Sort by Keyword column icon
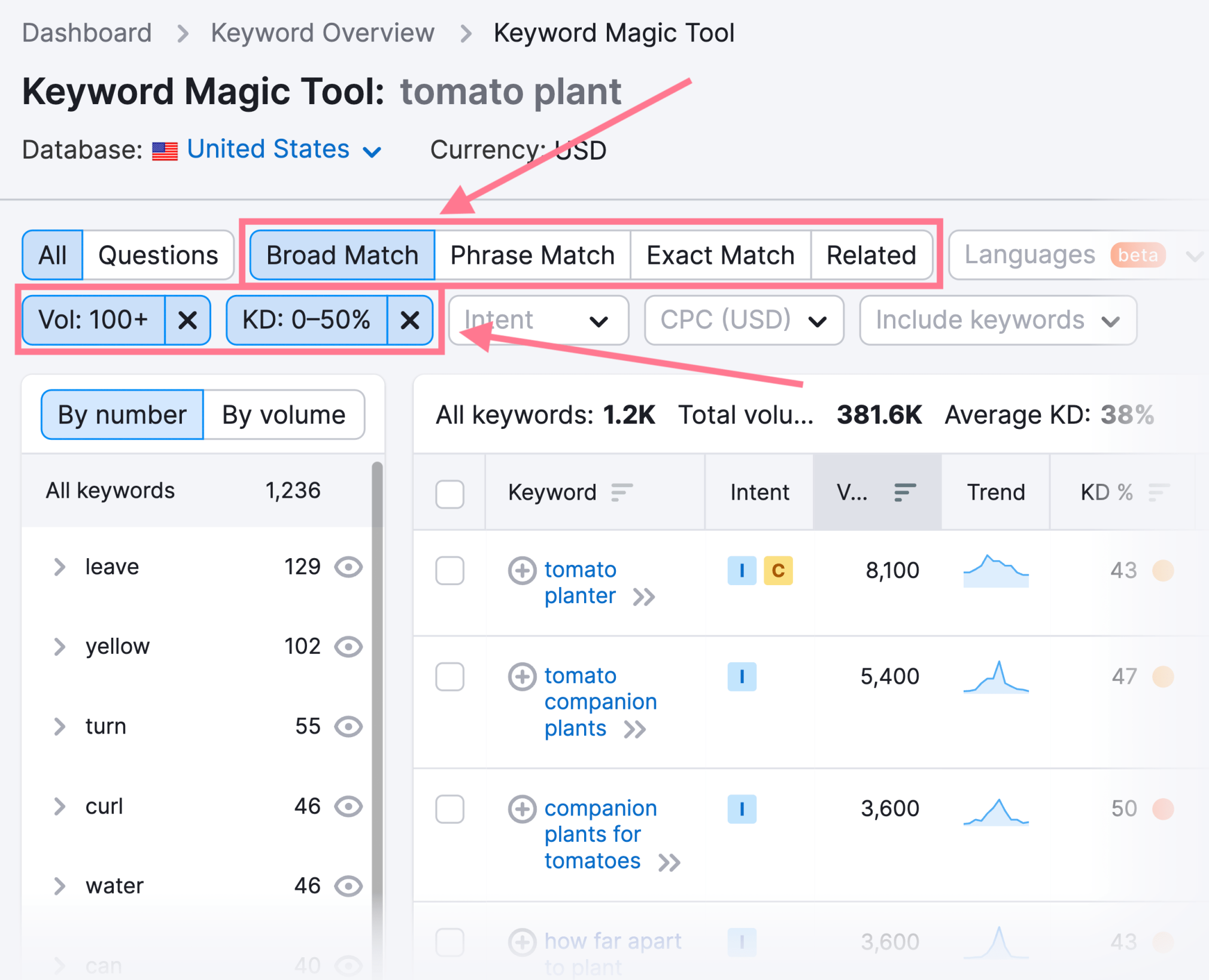Viewport: 1209px width, 980px height. point(622,492)
